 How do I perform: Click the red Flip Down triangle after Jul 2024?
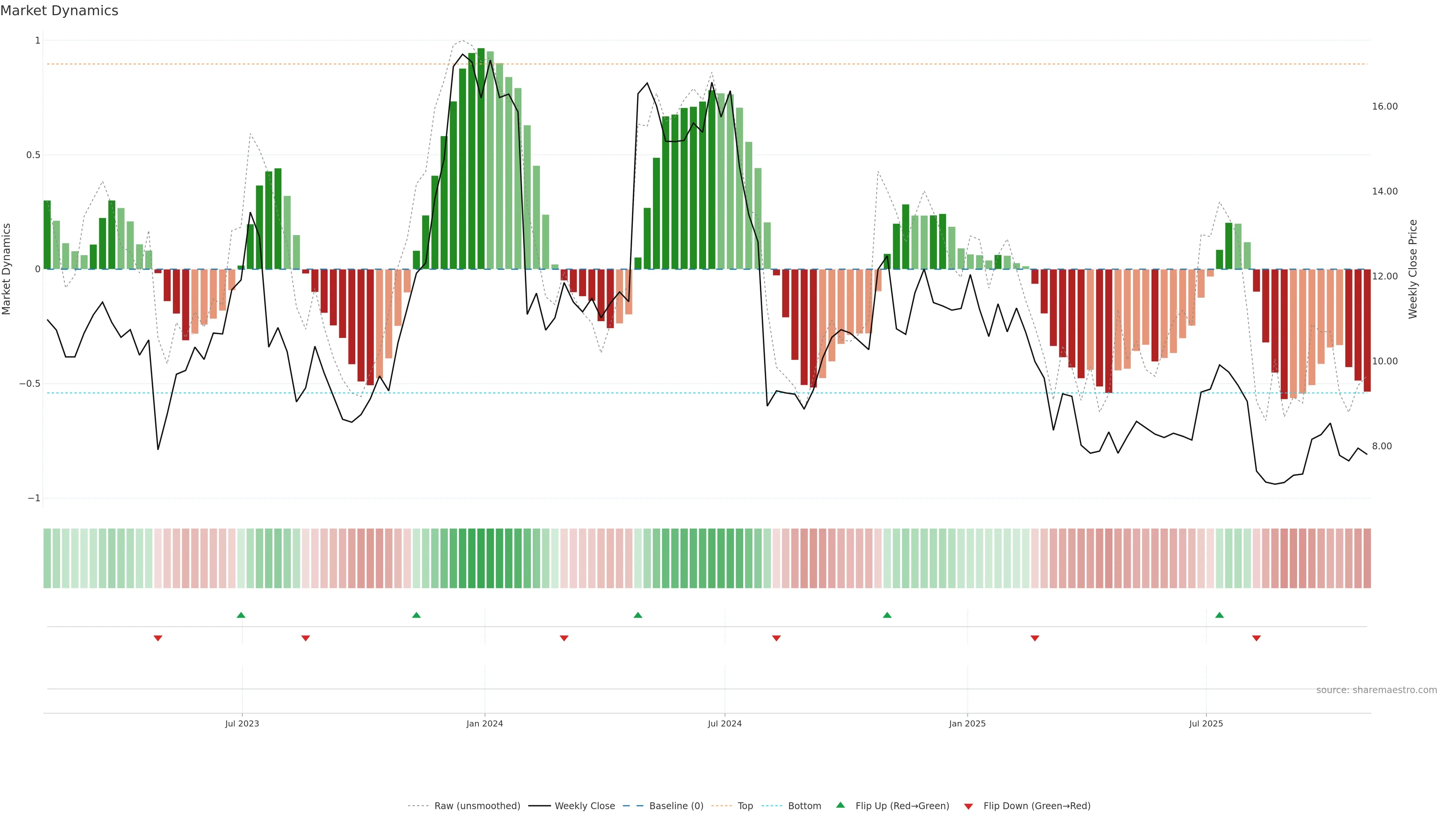click(776, 638)
